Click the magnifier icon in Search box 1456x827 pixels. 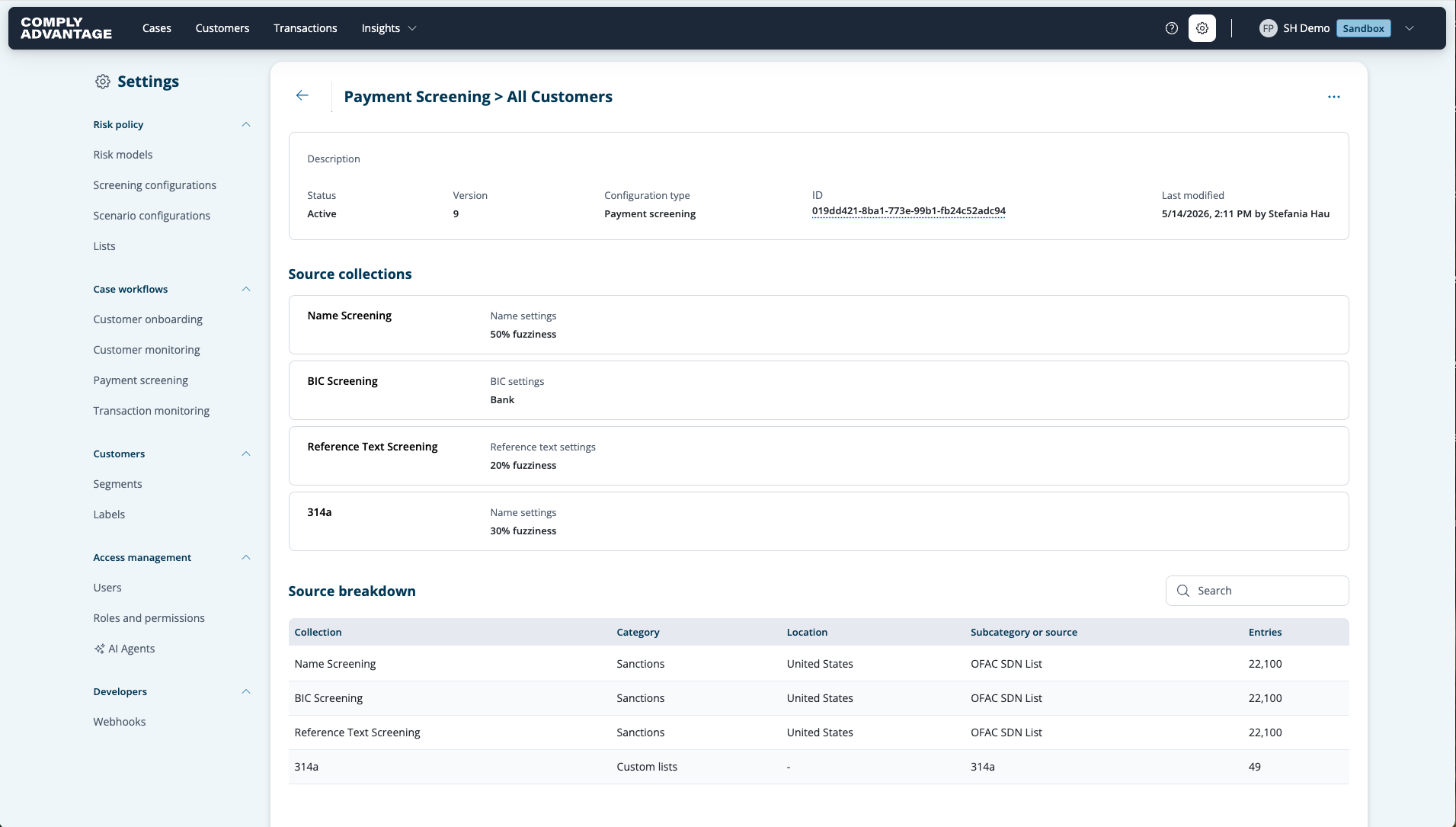pyautogui.click(x=1183, y=591)
